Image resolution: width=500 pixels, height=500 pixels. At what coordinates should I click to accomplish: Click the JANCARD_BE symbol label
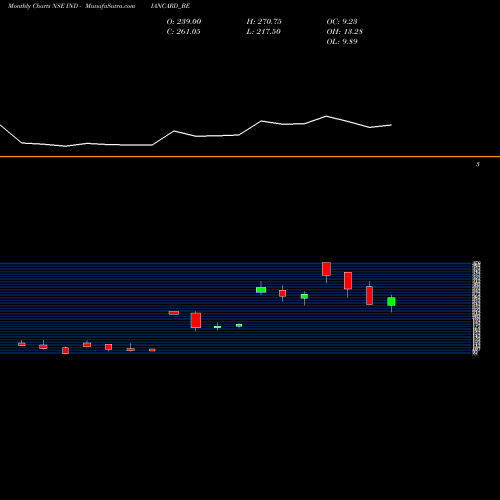click(x=170, y=6)
